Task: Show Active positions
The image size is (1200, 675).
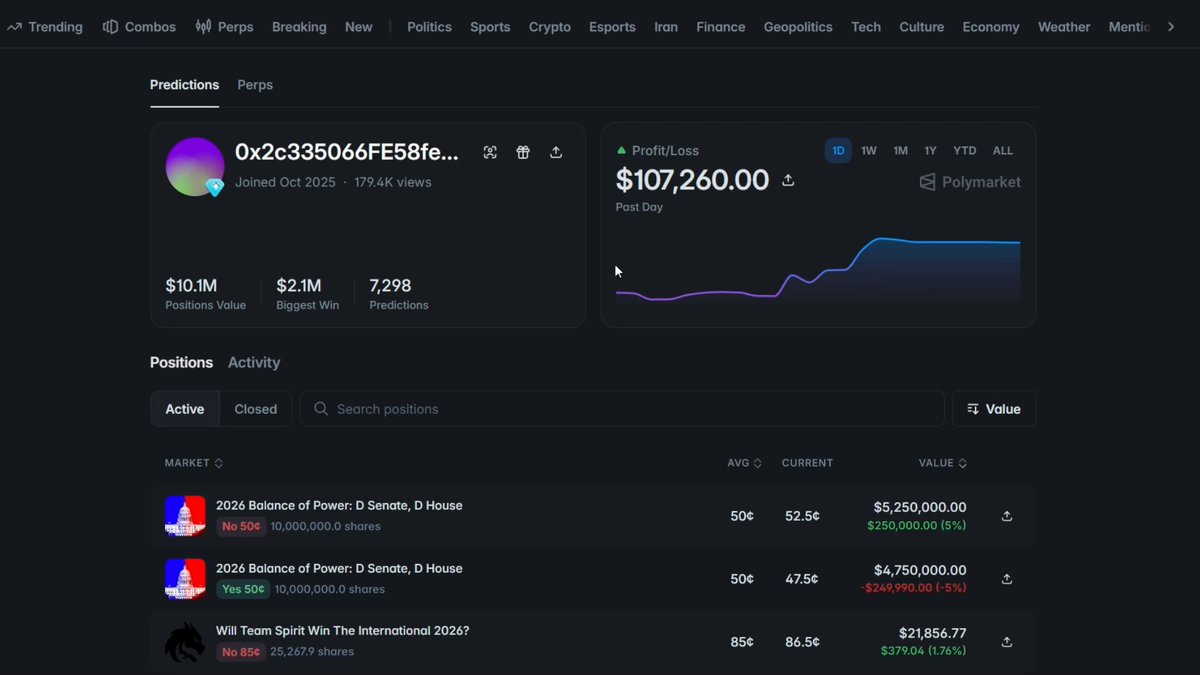Action: (185, 409)
